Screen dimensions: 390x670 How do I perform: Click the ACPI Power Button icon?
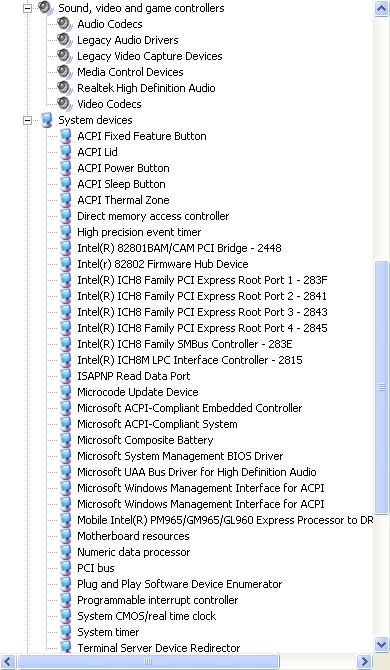pos(65,168)
